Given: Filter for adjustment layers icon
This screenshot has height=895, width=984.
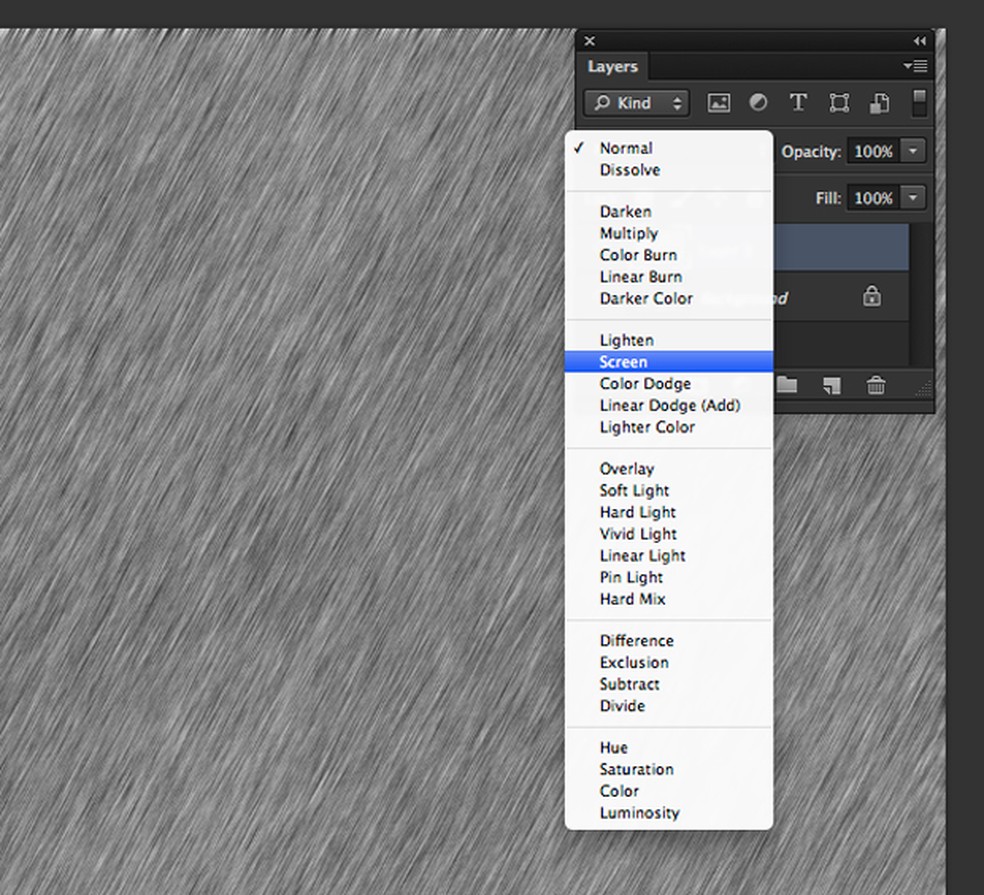Looking at the screenshot, I should click(758, 103).
